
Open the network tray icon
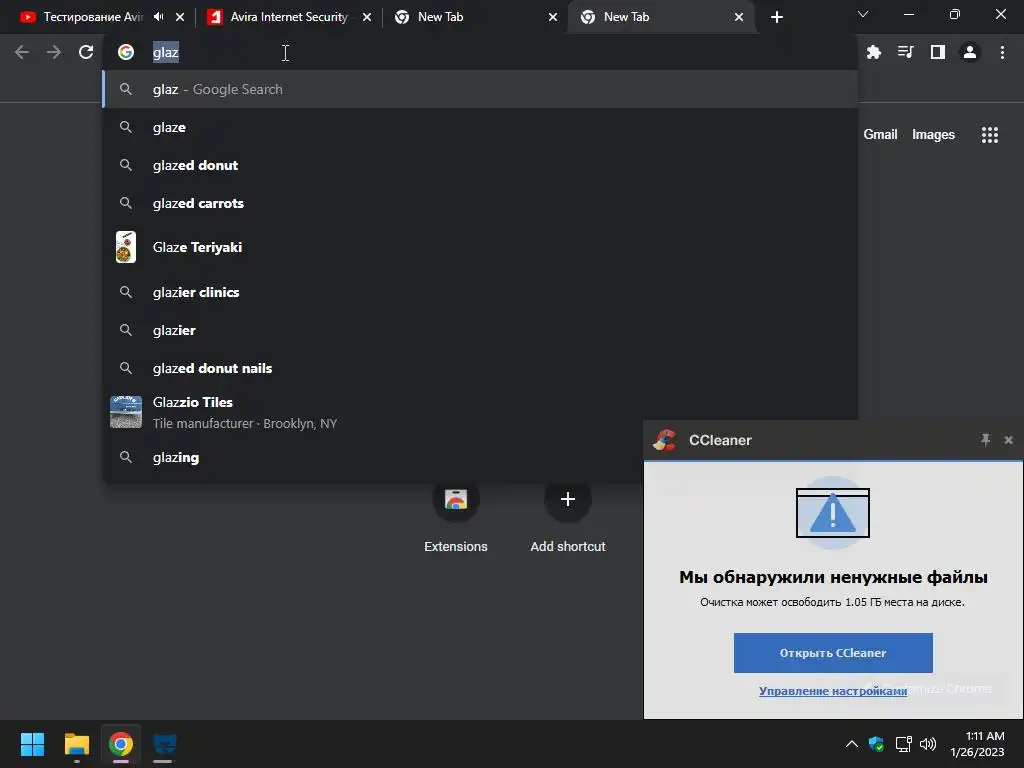(903, 744)
